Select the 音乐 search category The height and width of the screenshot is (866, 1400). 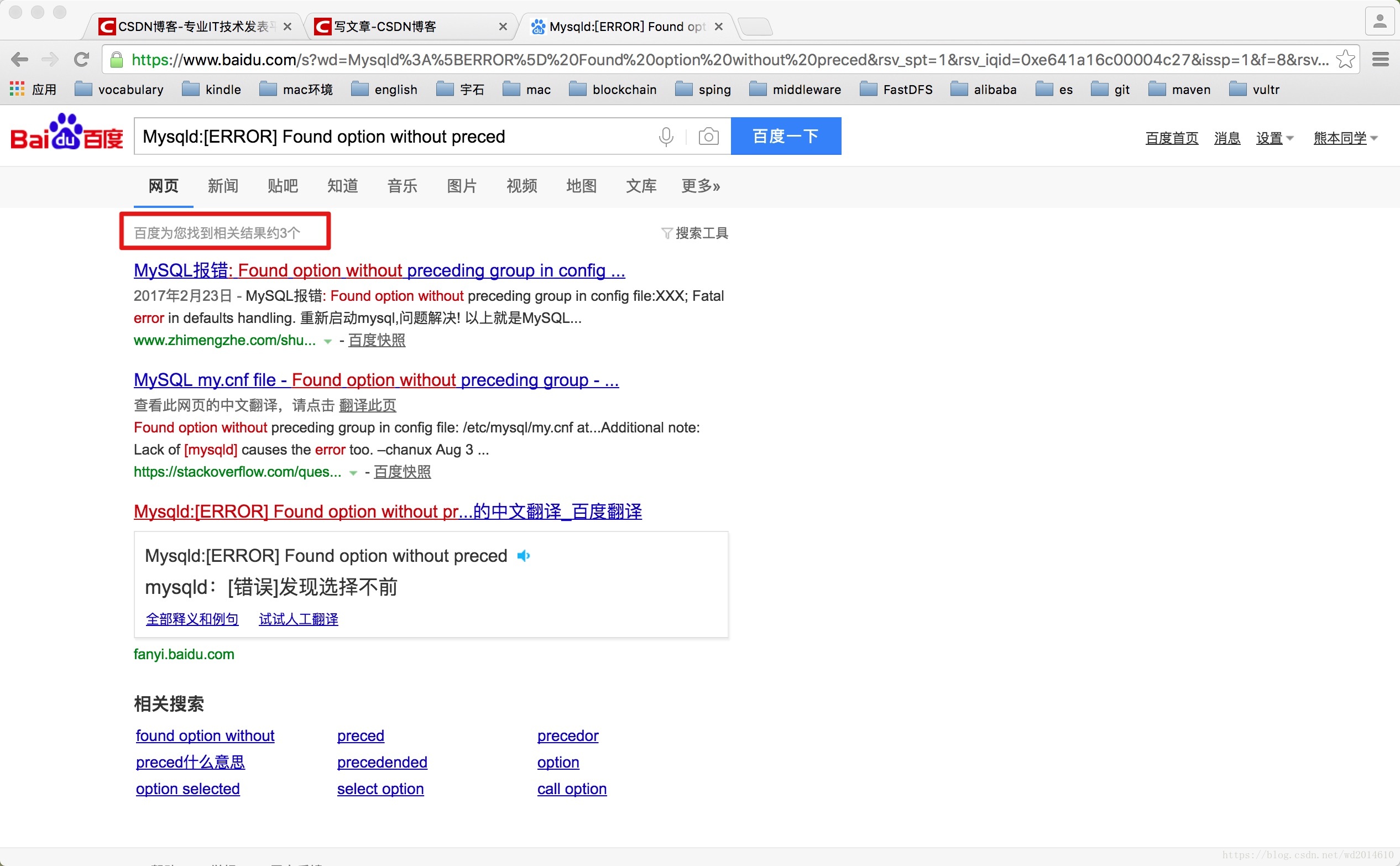tap(402, 186)
